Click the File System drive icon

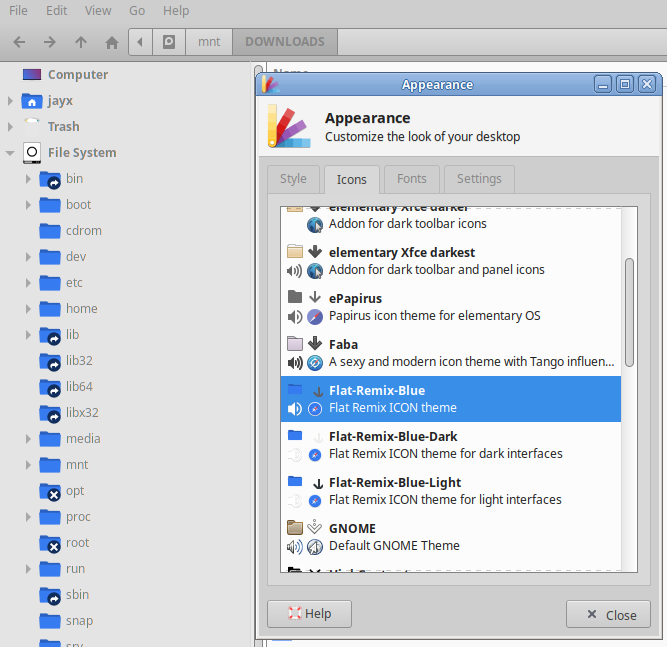coord(32,153)
